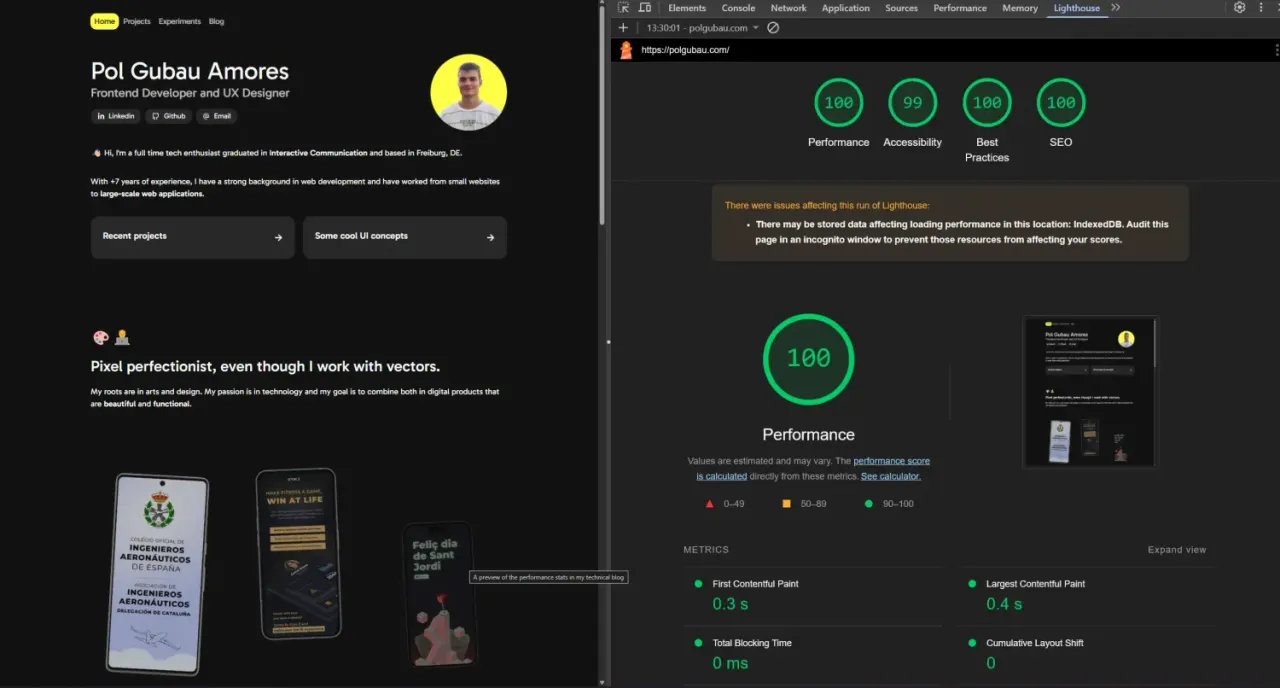Click the page screenshot thumbnail in report
1280x688 pixels.
1090,391
